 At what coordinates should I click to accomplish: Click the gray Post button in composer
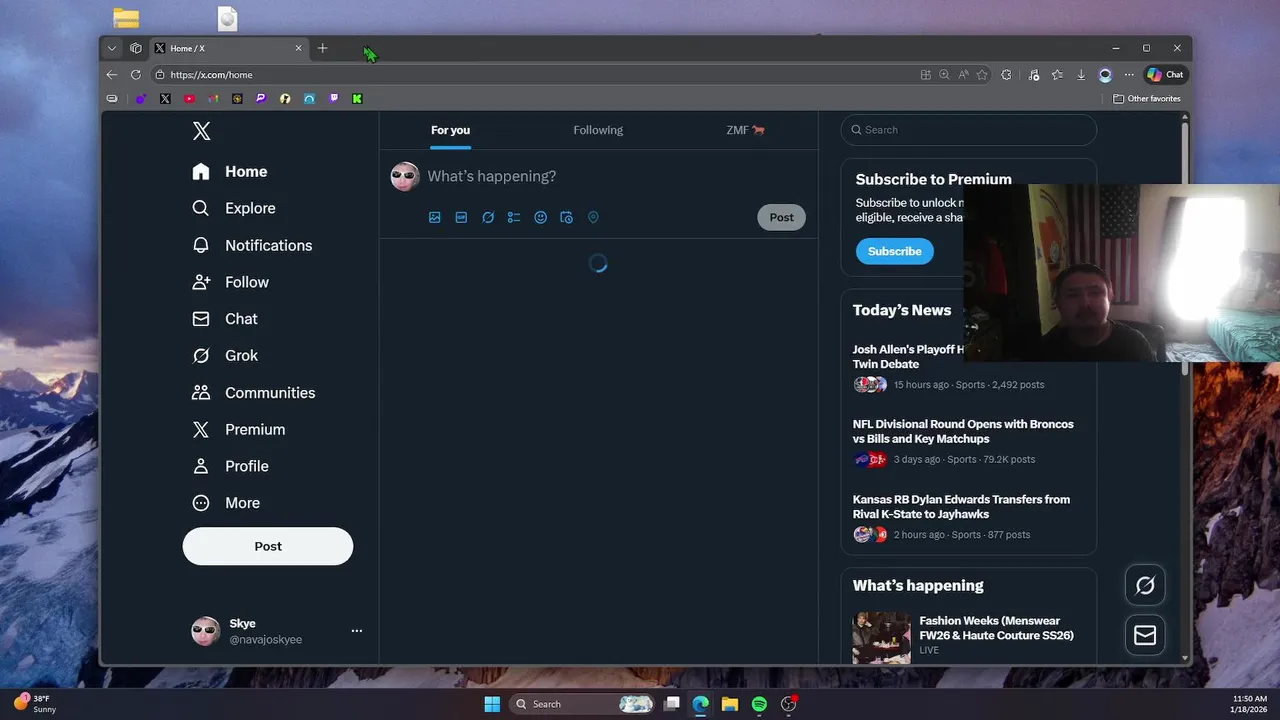coord(781,217)
